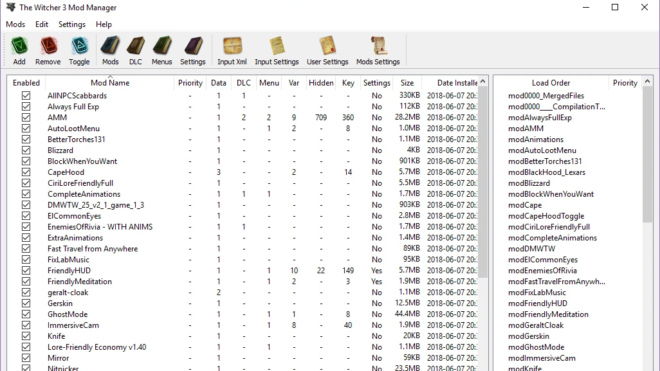Disable the AutoLootMenu mod checkbox
Image resolution: width=660 pixels, height=371 pixels.
click(26, 128)
